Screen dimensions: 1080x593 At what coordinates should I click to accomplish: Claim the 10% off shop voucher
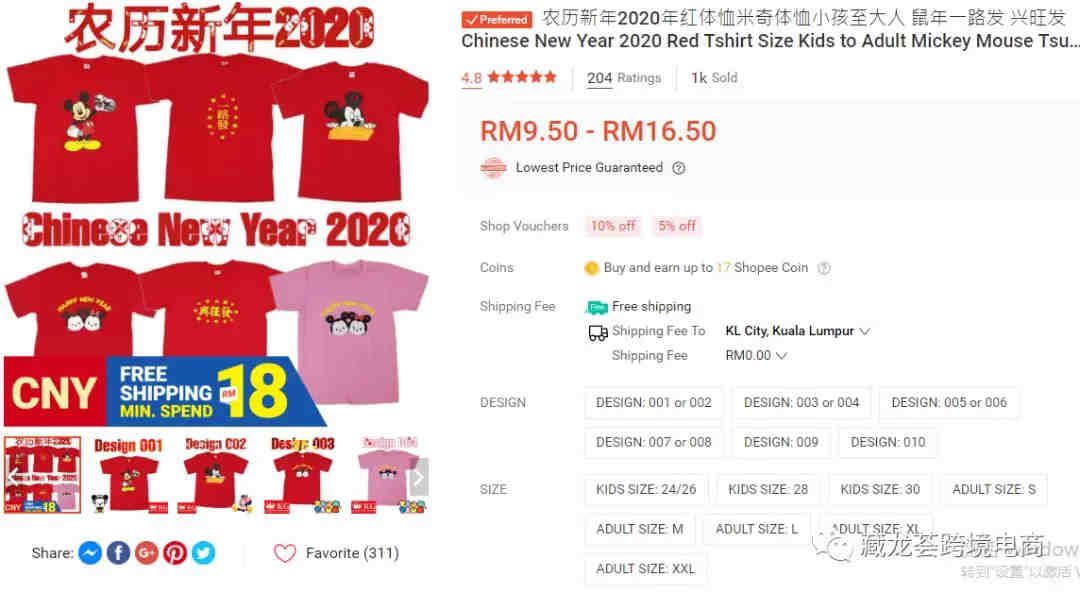613,226
